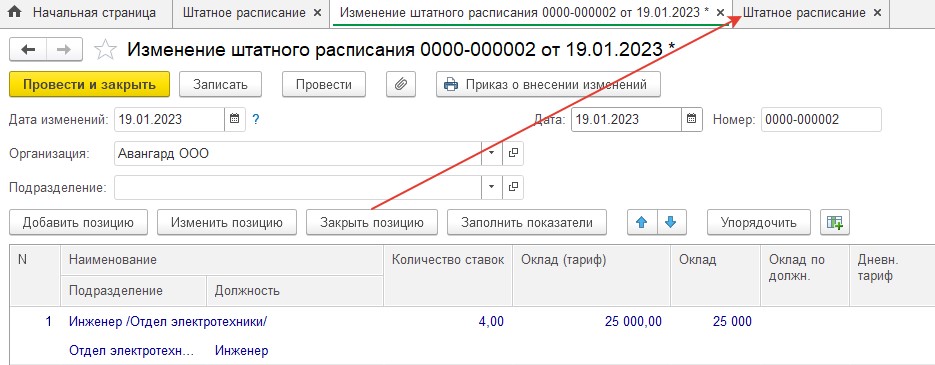
Task: Click the green add-column table icon
Action: pyautogui.click(x=835, y=222)
